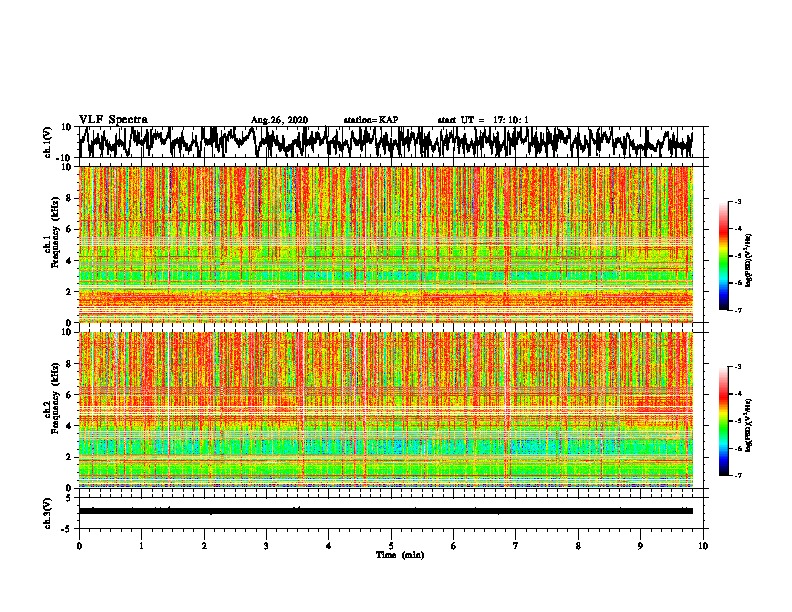Click the time axis tick label "5"
792x612 pixels.
(391, 546)
